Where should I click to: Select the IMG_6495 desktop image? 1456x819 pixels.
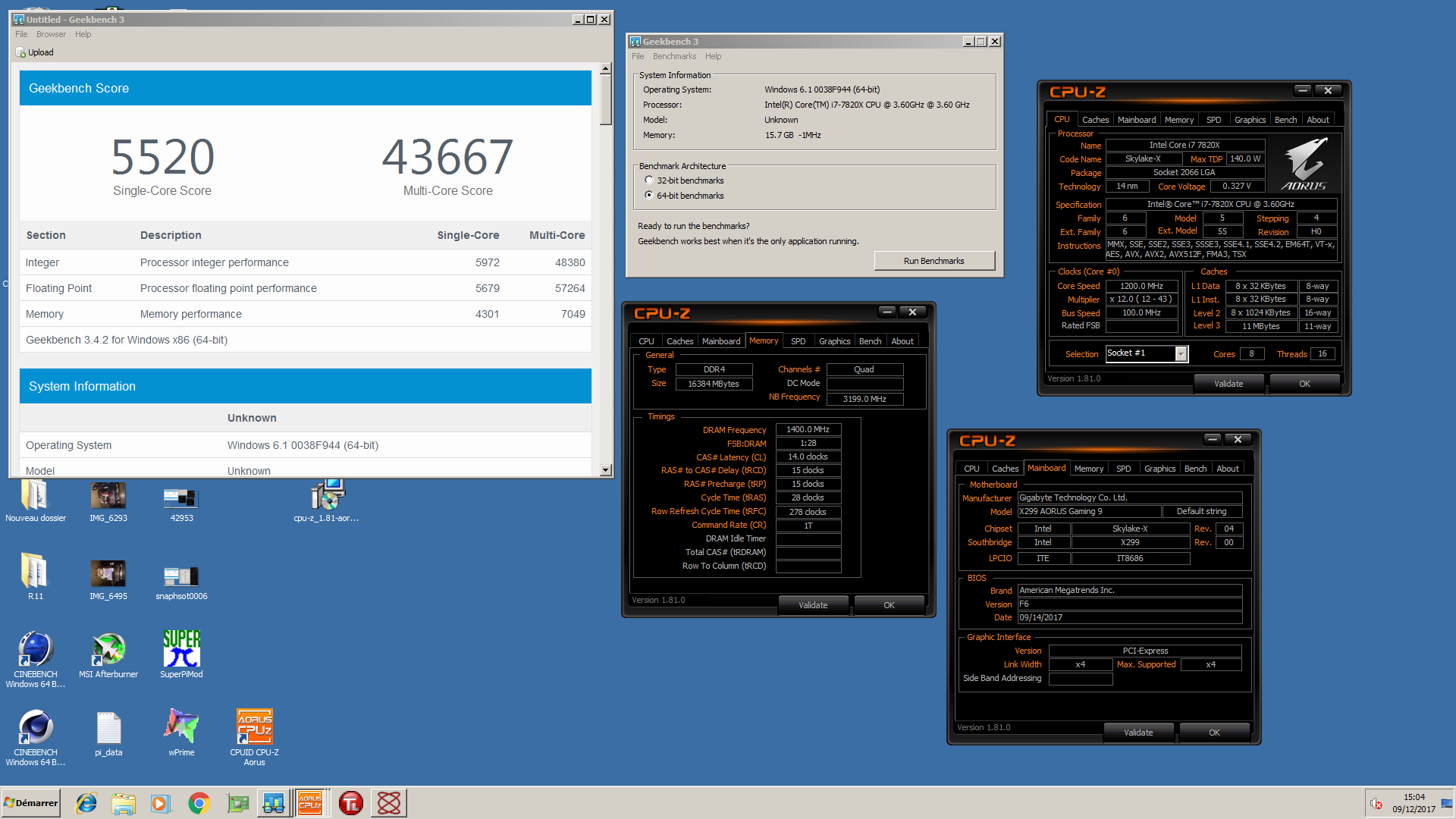[108, 579]
